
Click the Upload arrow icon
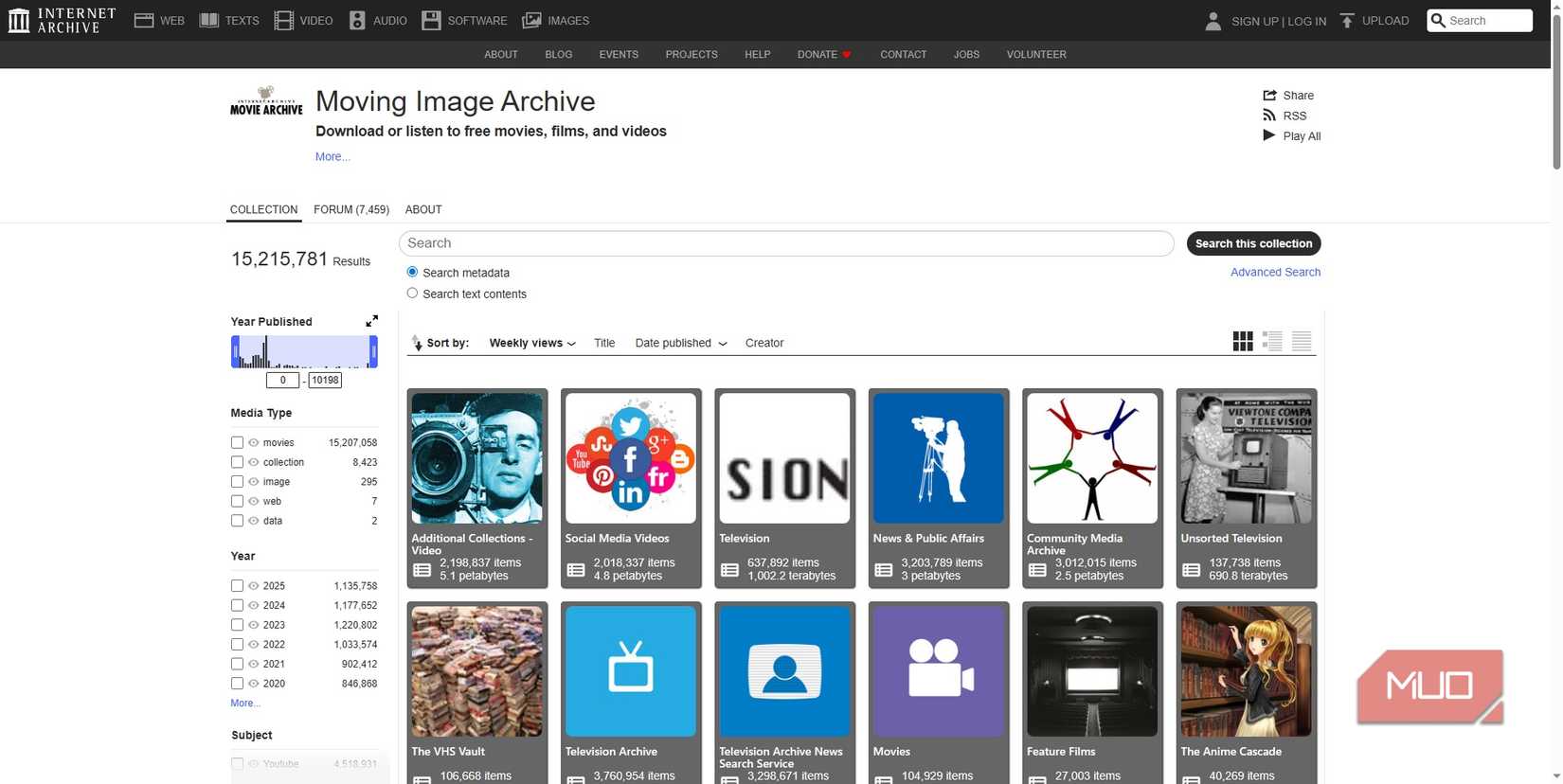pyautogui.click(x=1347, y=20)
